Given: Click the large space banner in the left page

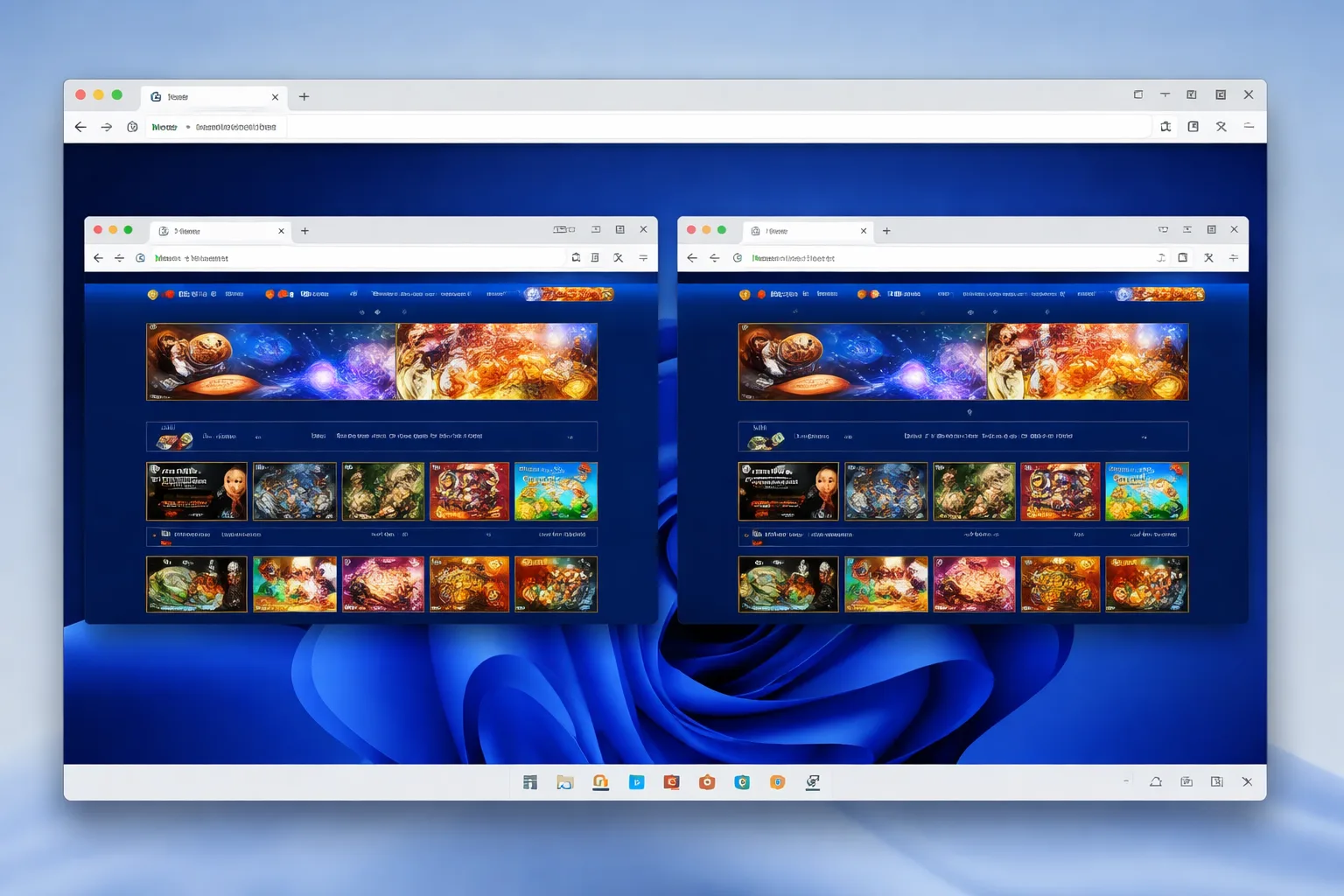Looking at the screenshot, I should (372, 361).
